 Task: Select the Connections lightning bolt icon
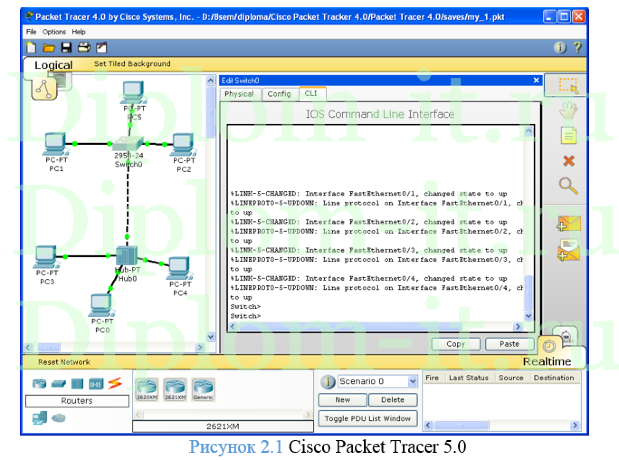coord(114,384)
